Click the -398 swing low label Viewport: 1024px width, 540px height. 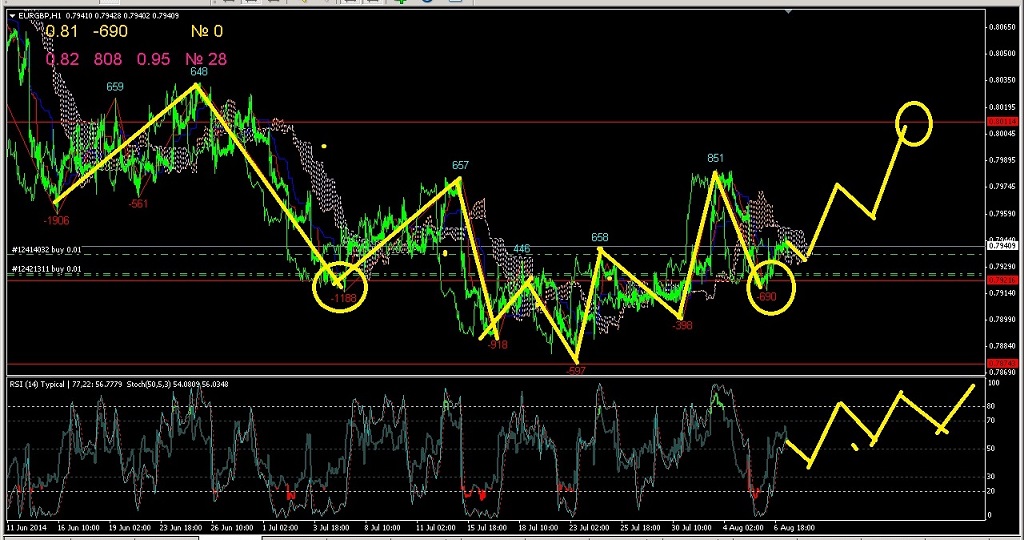point(682,325)
